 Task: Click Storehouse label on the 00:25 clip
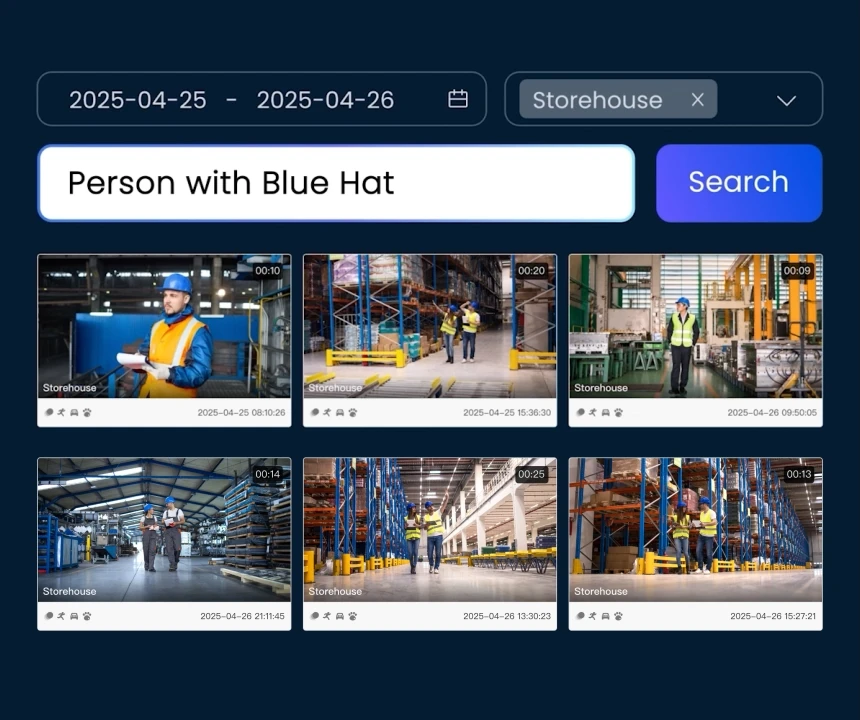tap(335, 591)
